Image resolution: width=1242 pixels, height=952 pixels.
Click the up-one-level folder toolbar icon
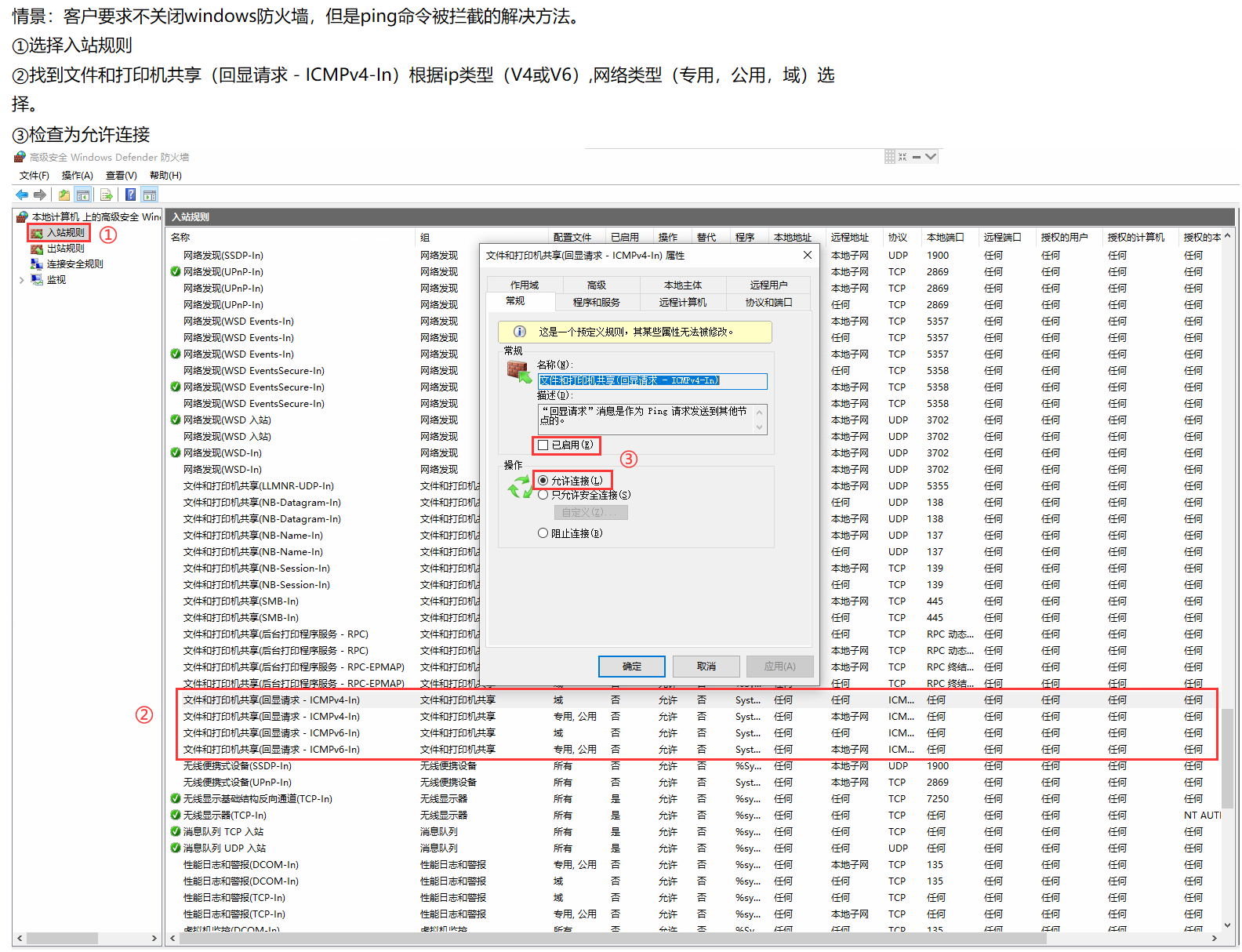(64, 194)
